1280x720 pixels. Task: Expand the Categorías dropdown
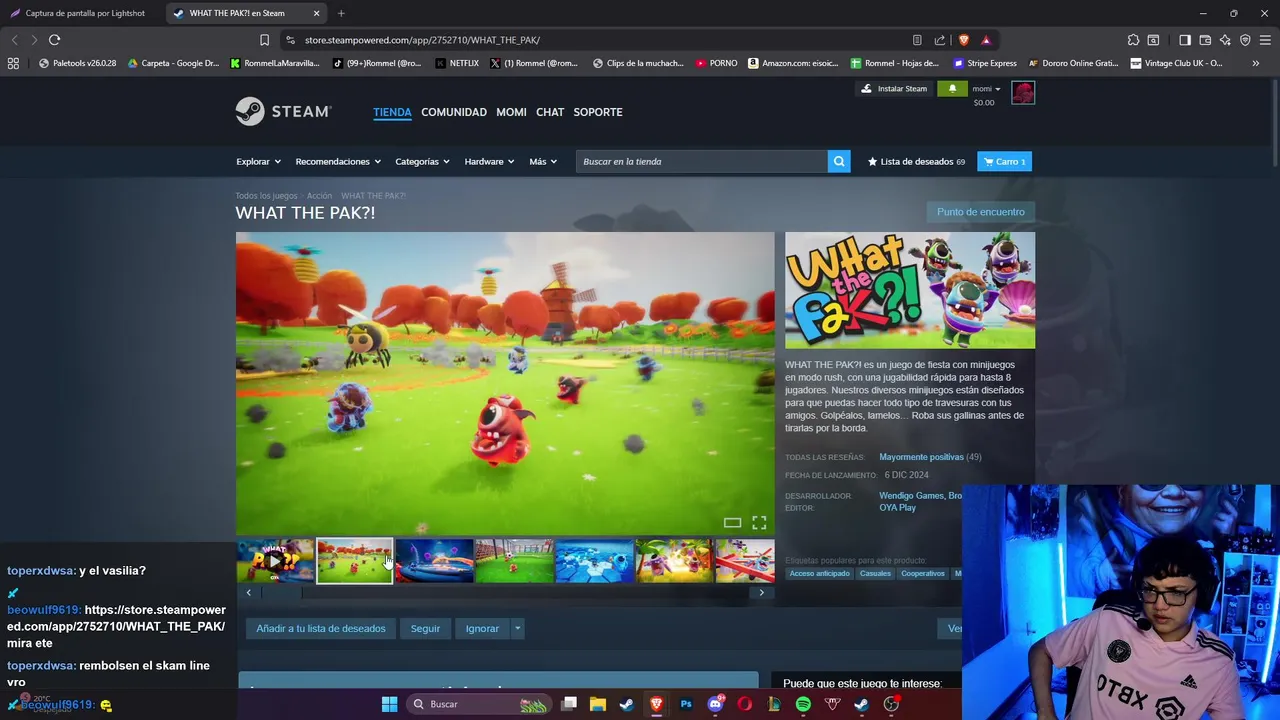(422, 161)
